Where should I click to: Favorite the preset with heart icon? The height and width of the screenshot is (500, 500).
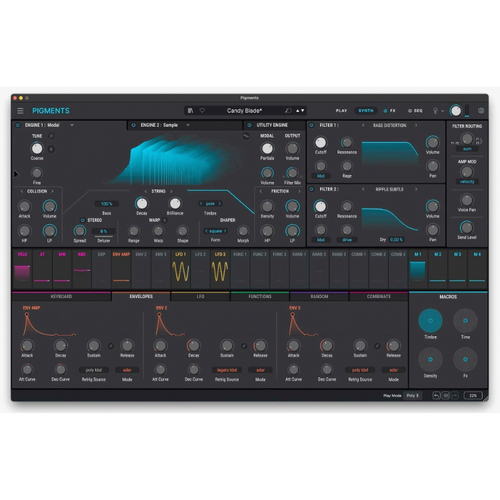202,111
